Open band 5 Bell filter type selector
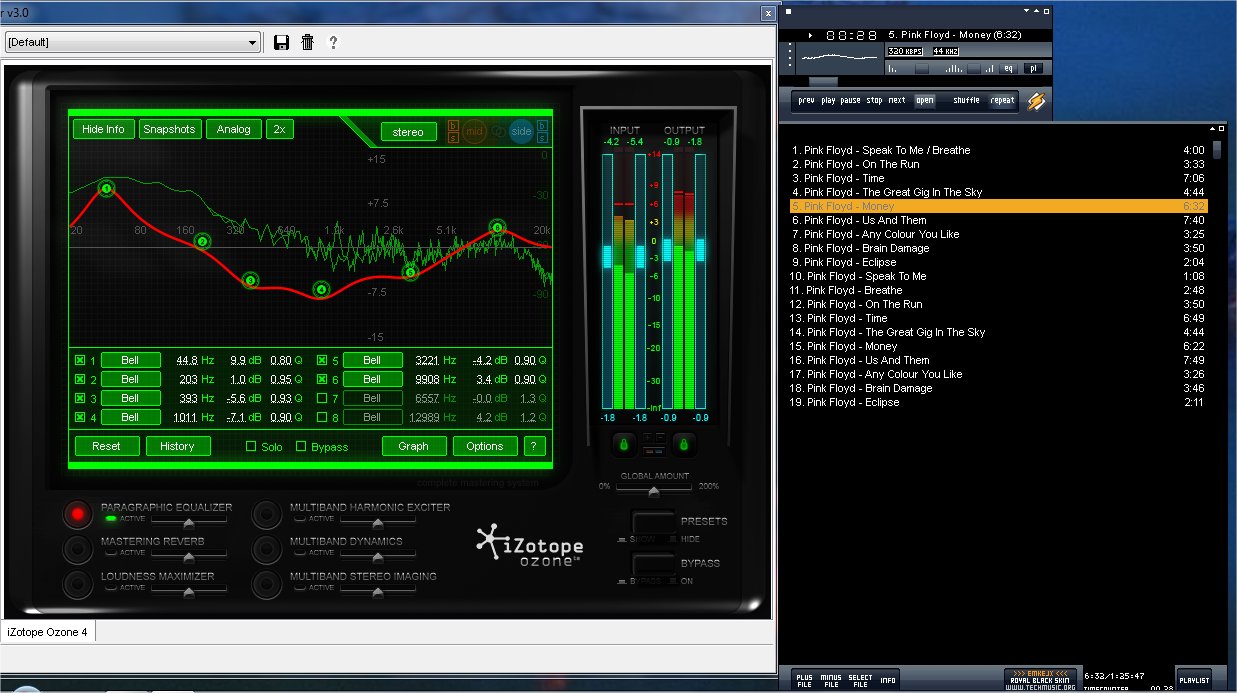 [x=372, y=360]
